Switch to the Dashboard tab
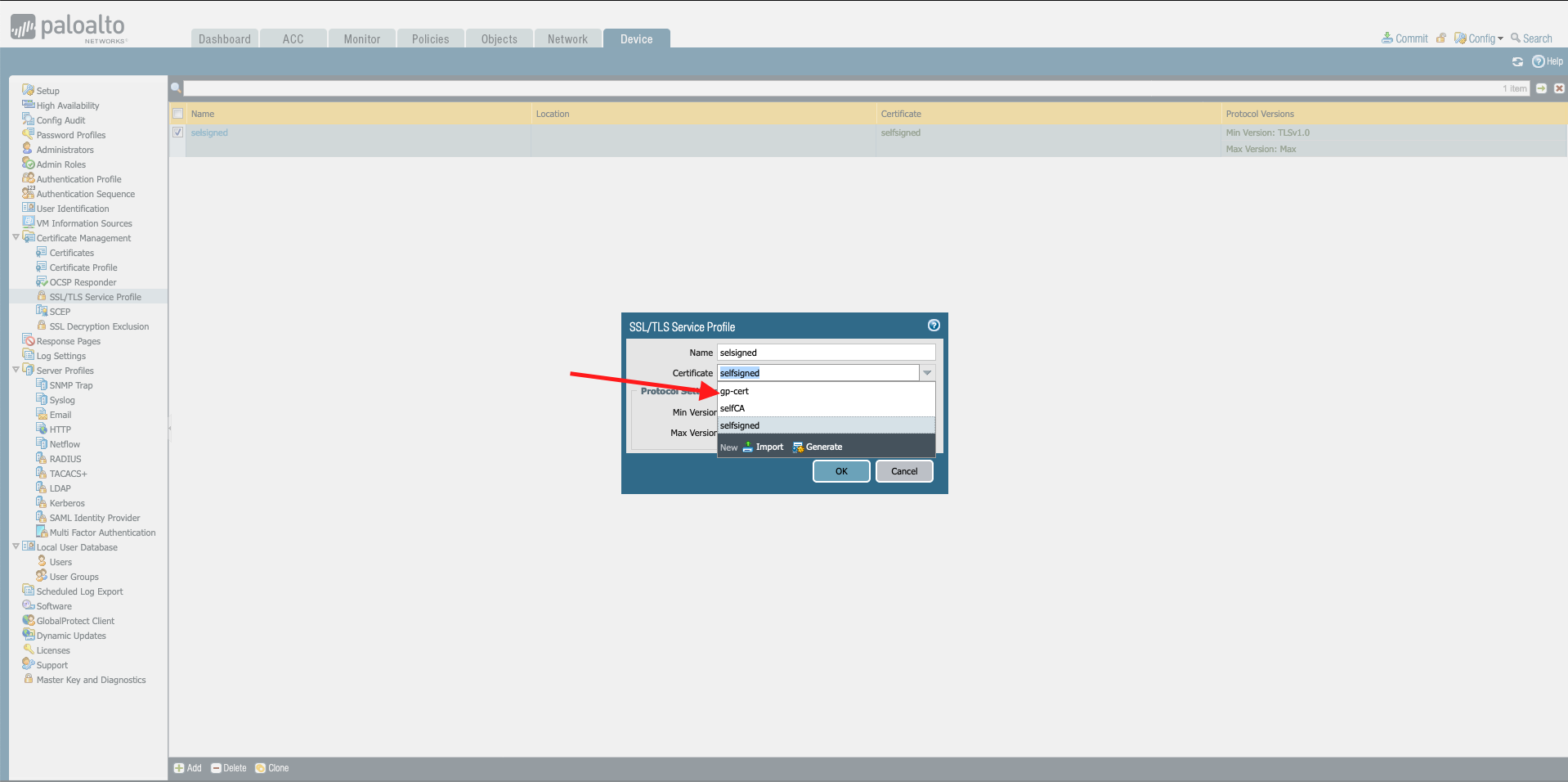The height and width of the screenshot is (782, 1568). (x=225, y=38)
